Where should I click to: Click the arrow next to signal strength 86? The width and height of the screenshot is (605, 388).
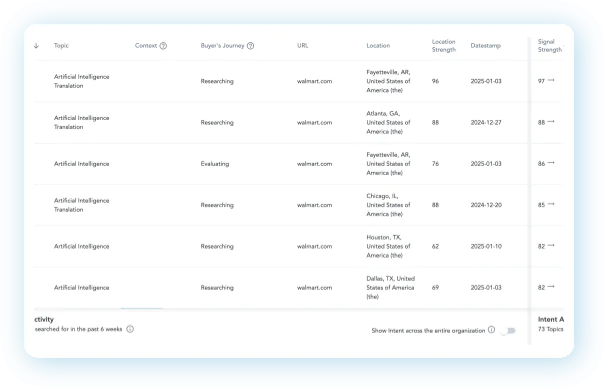click(551, 163)
